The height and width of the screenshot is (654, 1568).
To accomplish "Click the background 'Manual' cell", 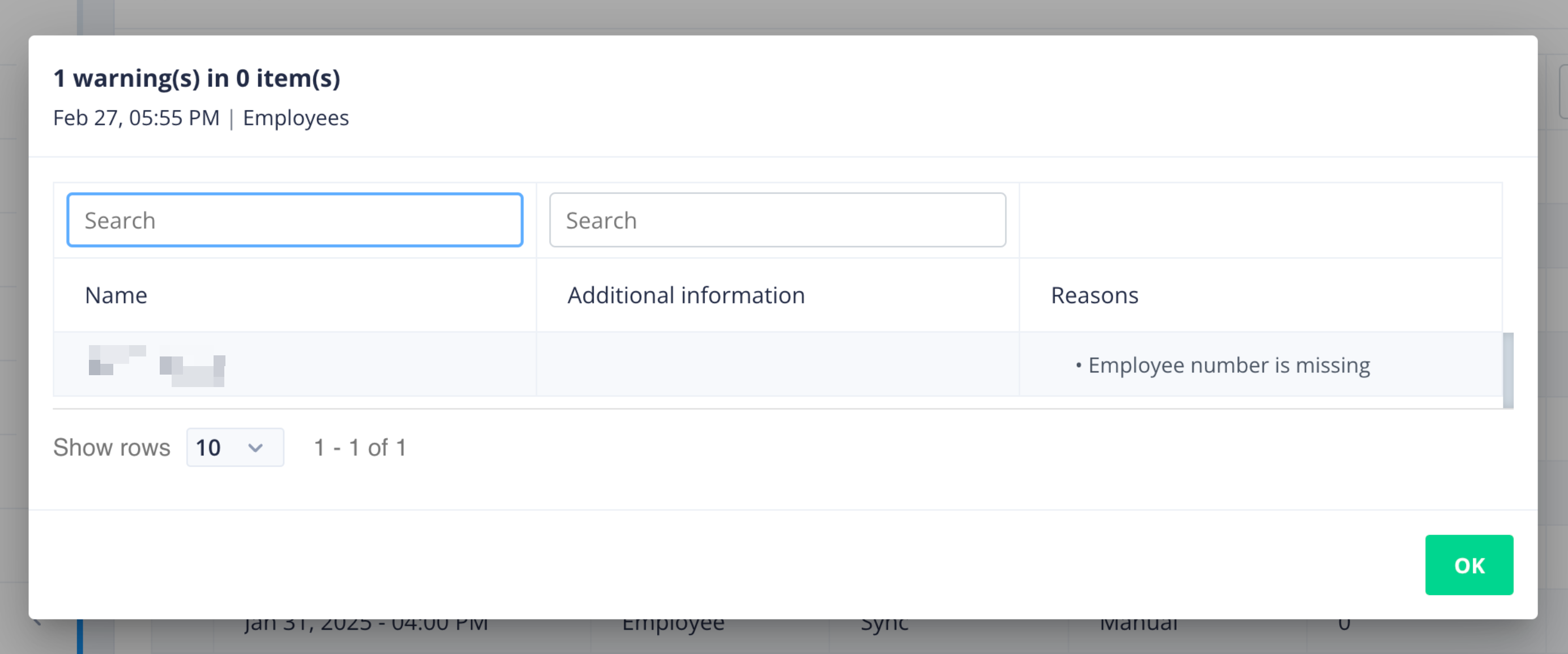I will tap(1137, 626).
